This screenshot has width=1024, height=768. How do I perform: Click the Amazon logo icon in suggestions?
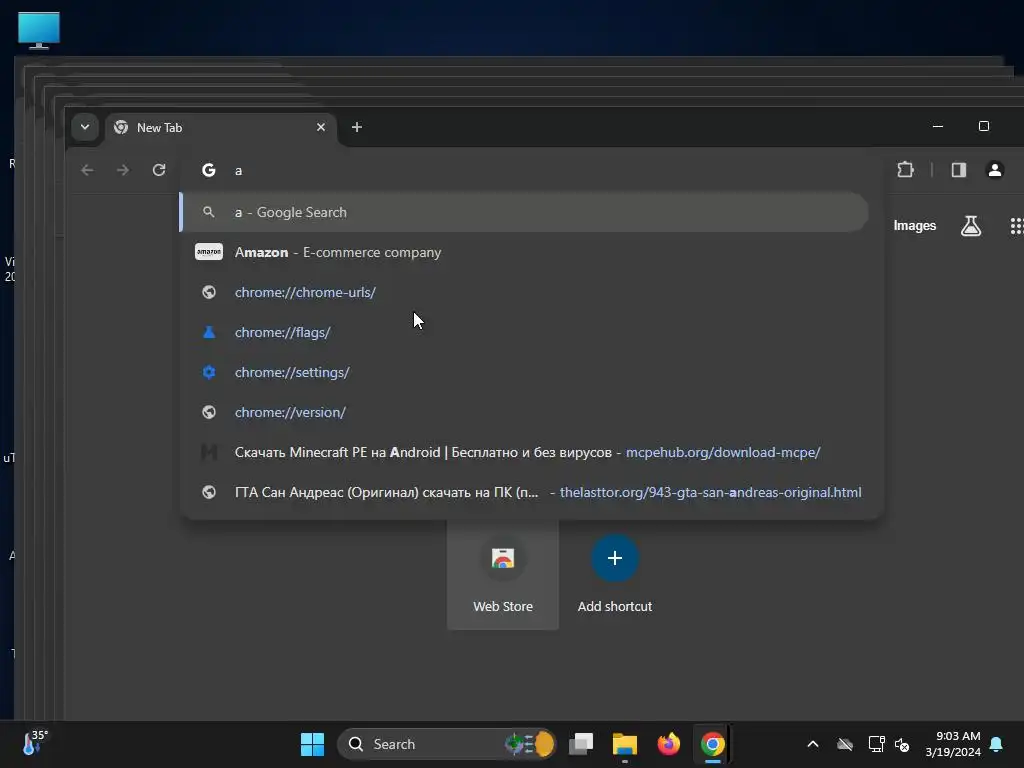pos(209,252)
